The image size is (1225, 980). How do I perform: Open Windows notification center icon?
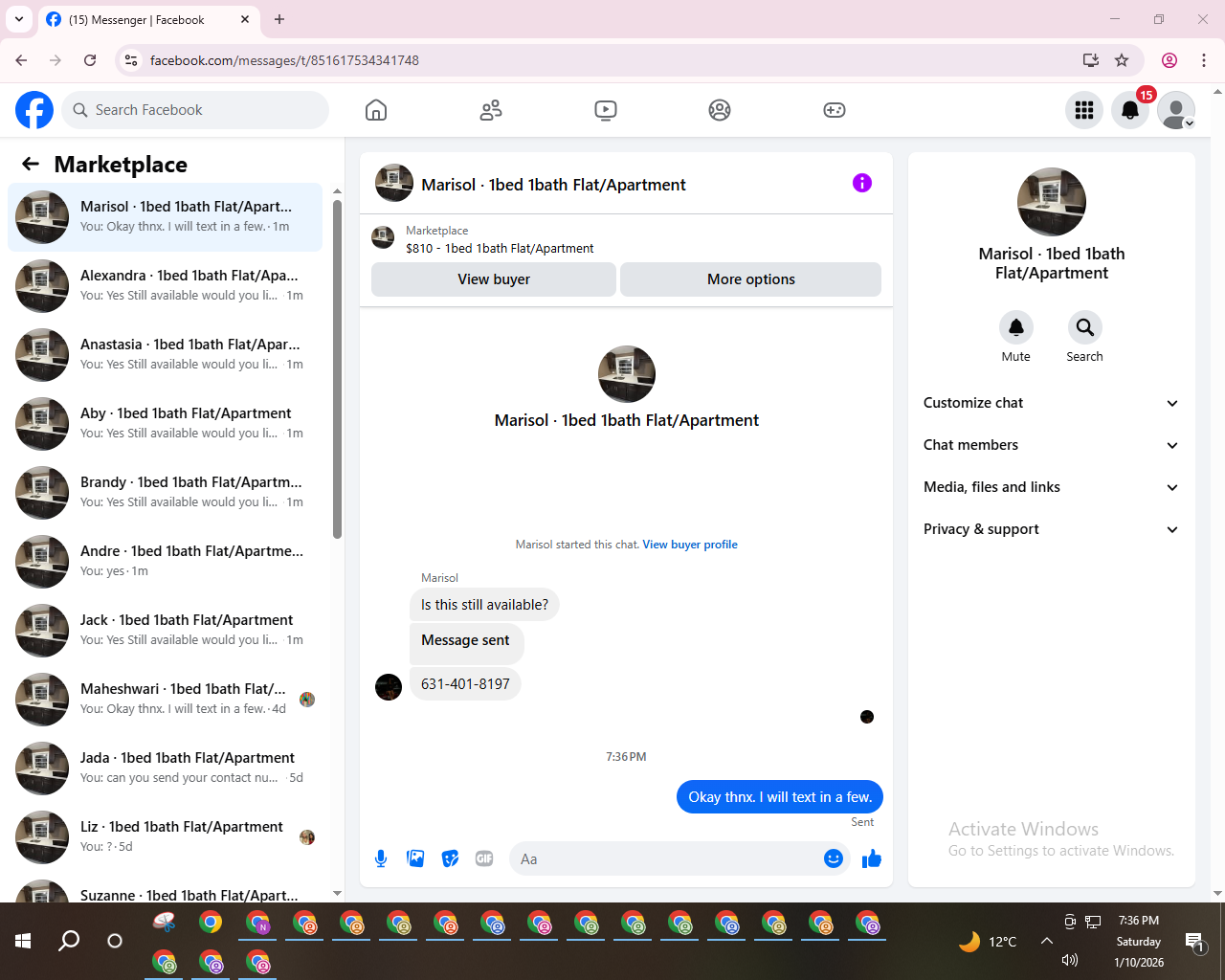1194,942
